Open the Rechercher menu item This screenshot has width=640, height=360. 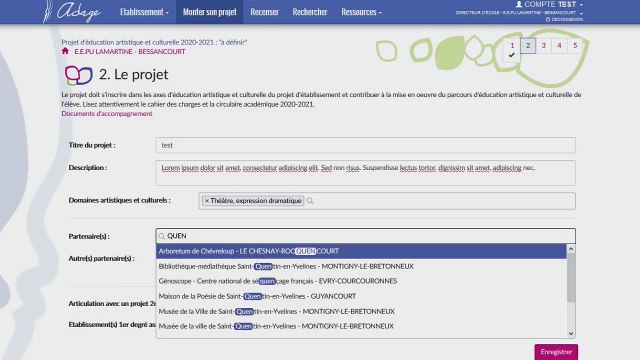click(310, 12)
